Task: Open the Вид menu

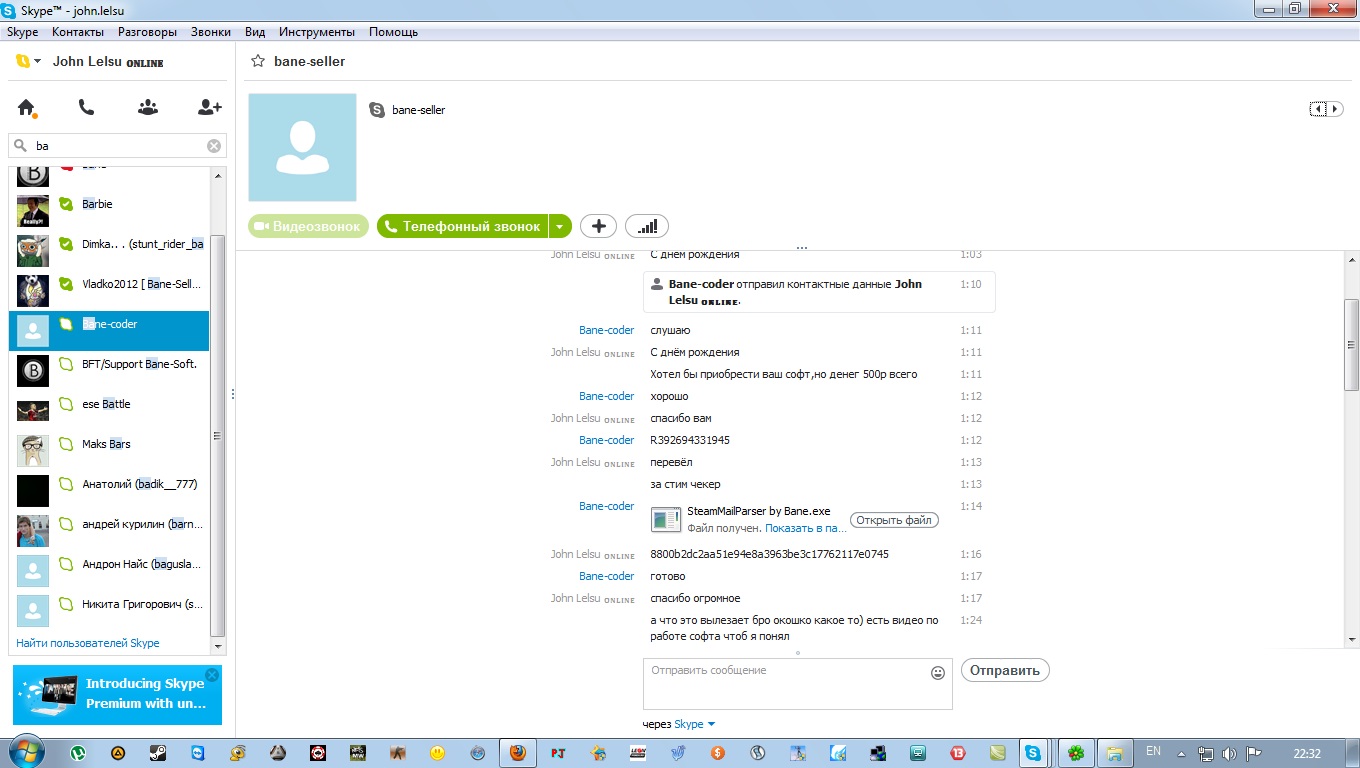Action: 255,32
